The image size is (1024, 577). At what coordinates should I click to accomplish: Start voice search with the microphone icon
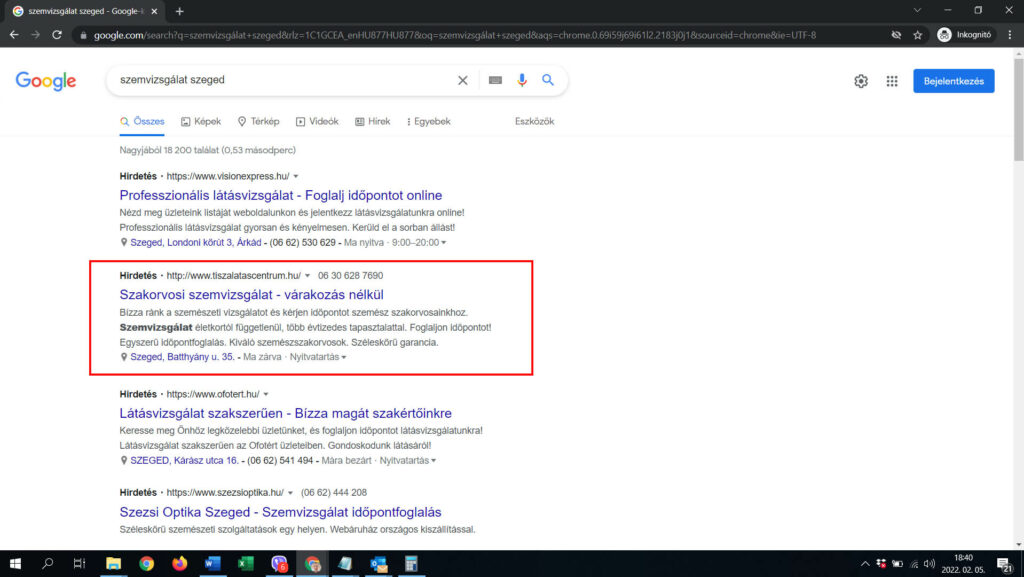click(522, 80)
